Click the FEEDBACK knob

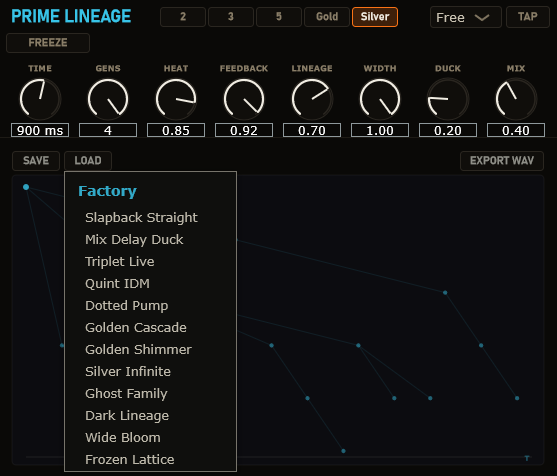[x=244, y=99]
